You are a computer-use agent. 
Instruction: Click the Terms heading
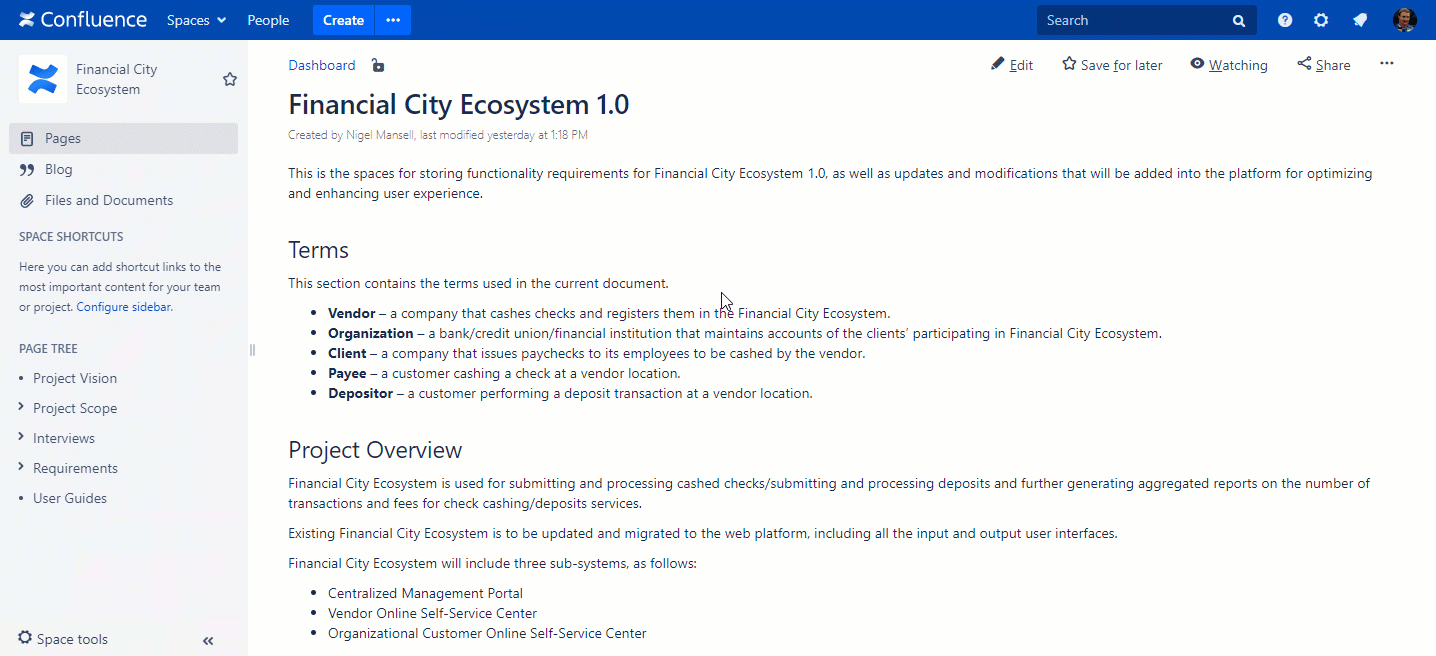[x=318, y=250]
